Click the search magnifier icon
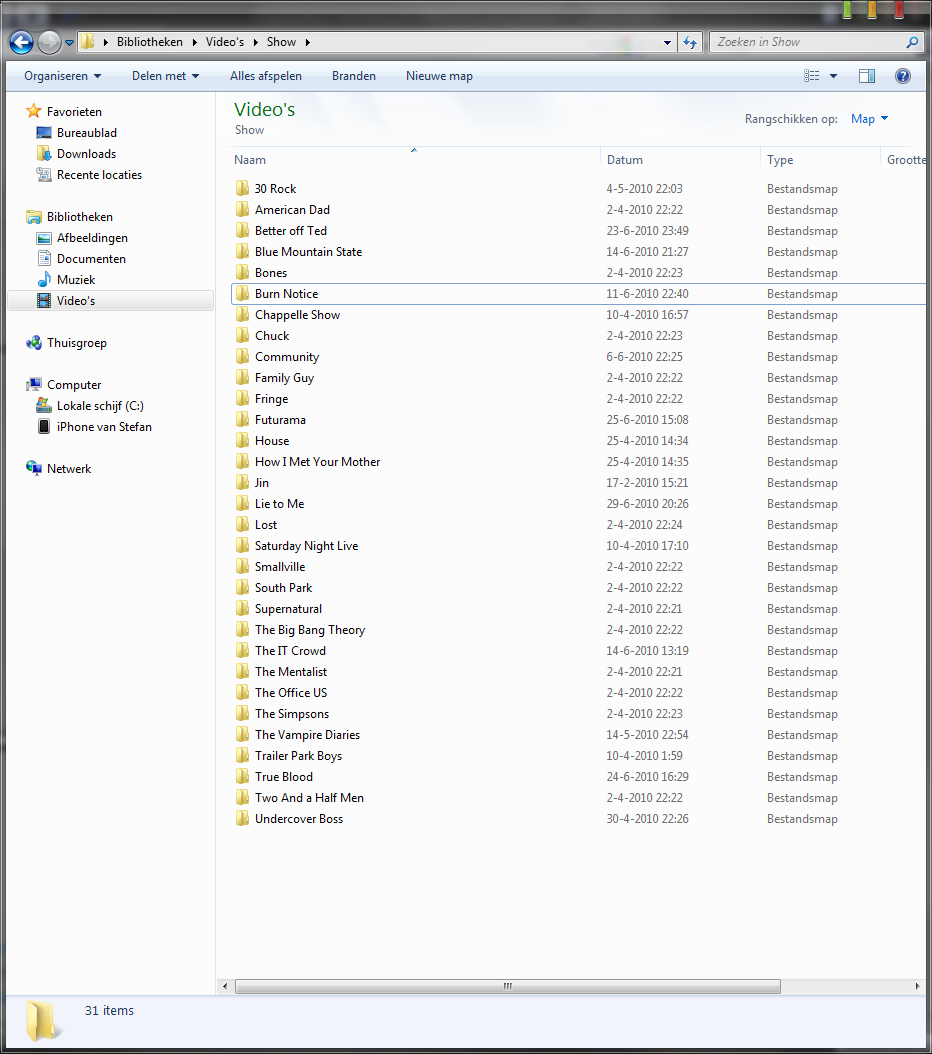 pyautogui.click(x=912, y=42)
